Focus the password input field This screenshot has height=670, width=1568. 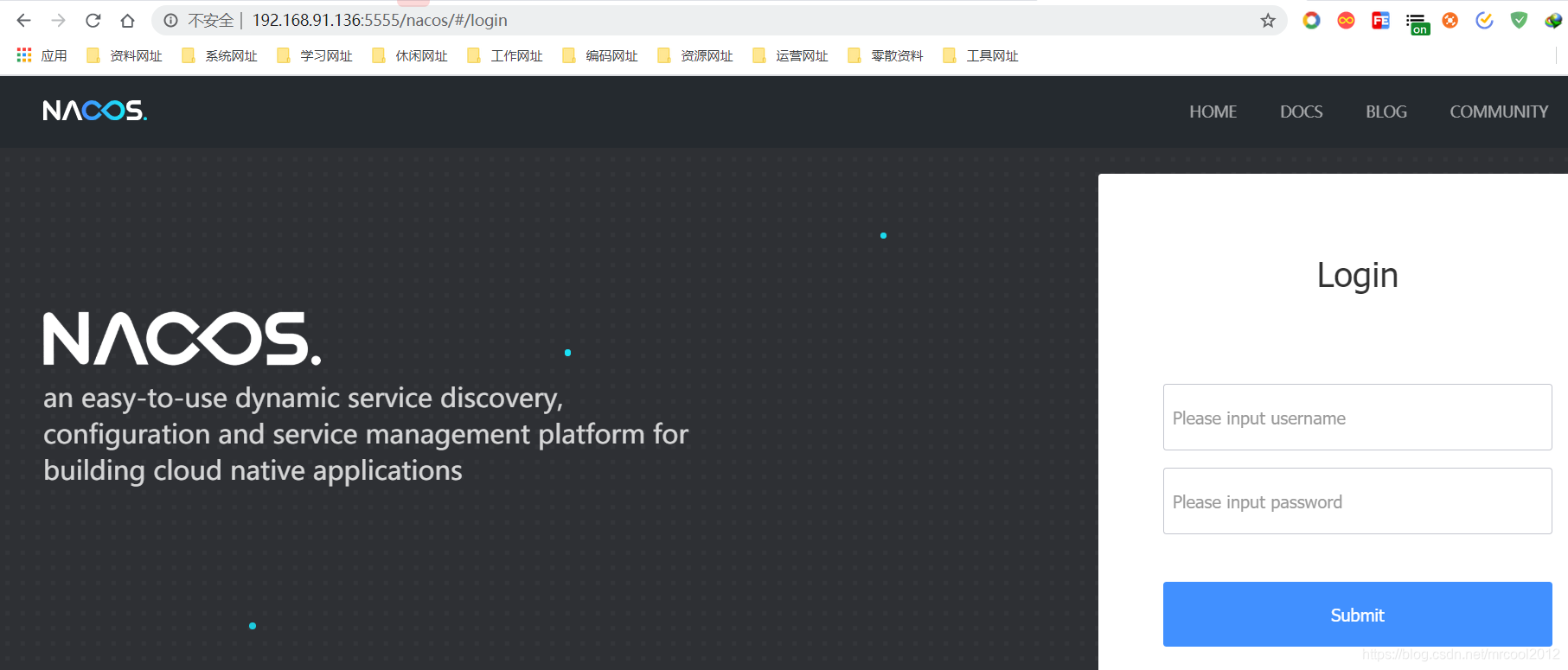pyautogui.click(x=1357, y=501)
